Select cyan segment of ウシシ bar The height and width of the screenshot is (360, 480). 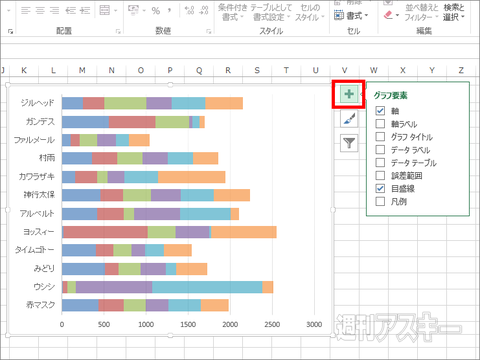tap(207, 287)
